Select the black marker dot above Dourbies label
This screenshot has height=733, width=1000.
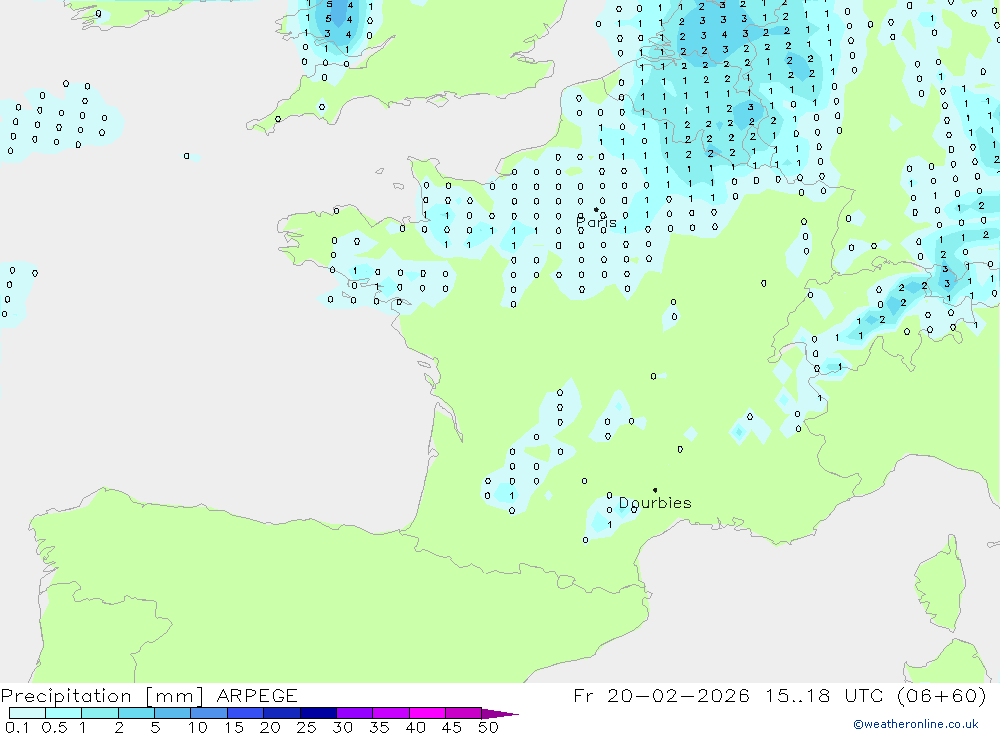coord(655,490)
